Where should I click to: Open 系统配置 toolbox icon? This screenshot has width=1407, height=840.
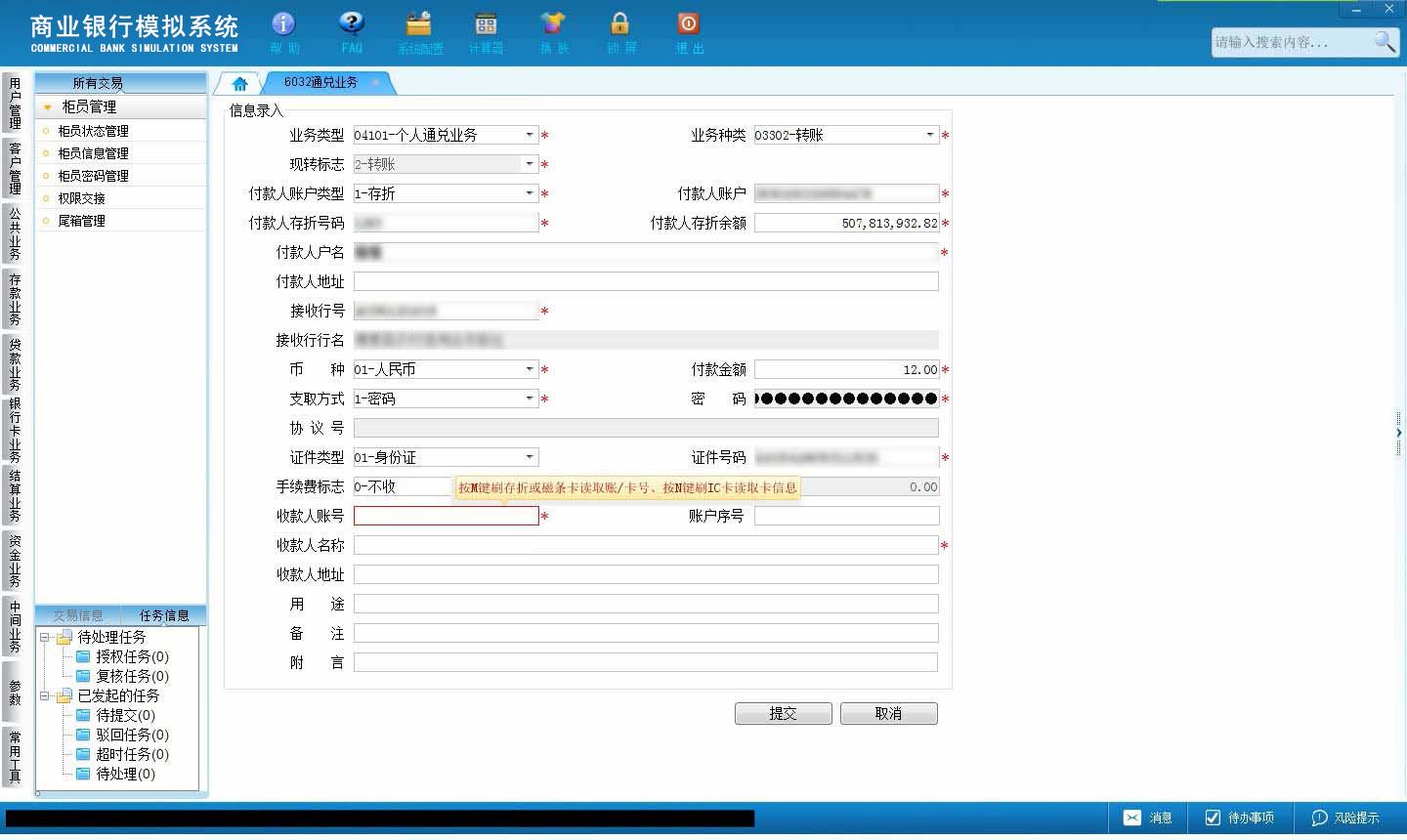tap(420, 32)
